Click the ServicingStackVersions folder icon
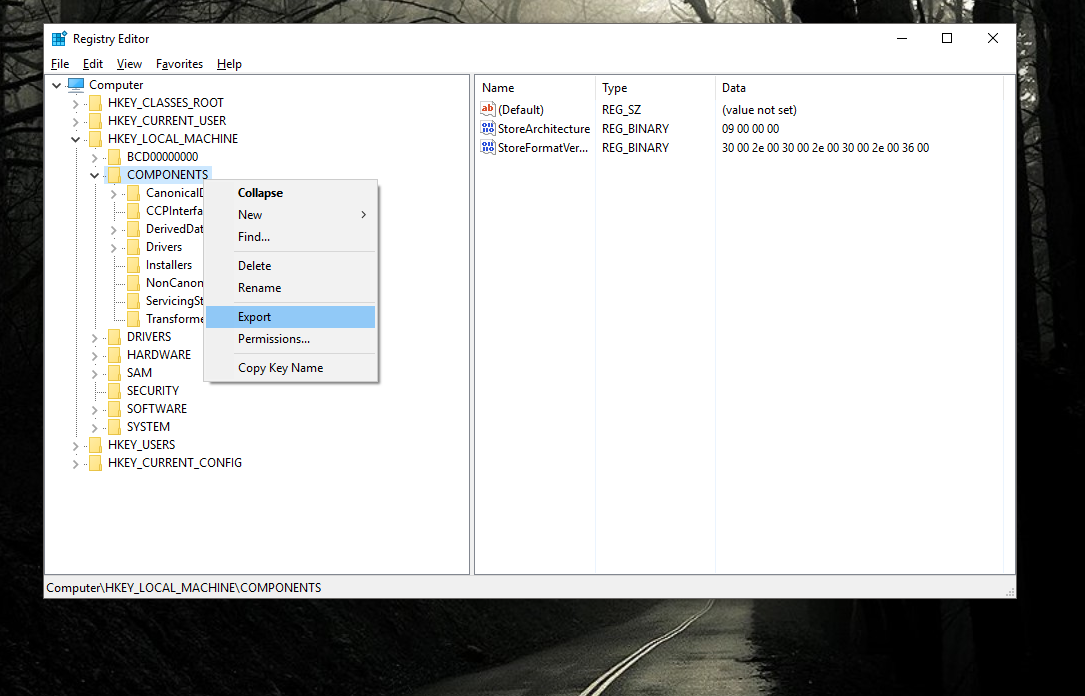The height and width of the screenshot is (696, 1085). click(134, 301)
